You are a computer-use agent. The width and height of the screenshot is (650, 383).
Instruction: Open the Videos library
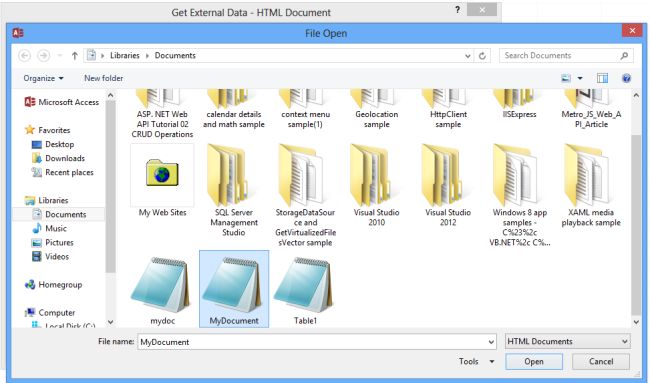click(x=50, y=257)
